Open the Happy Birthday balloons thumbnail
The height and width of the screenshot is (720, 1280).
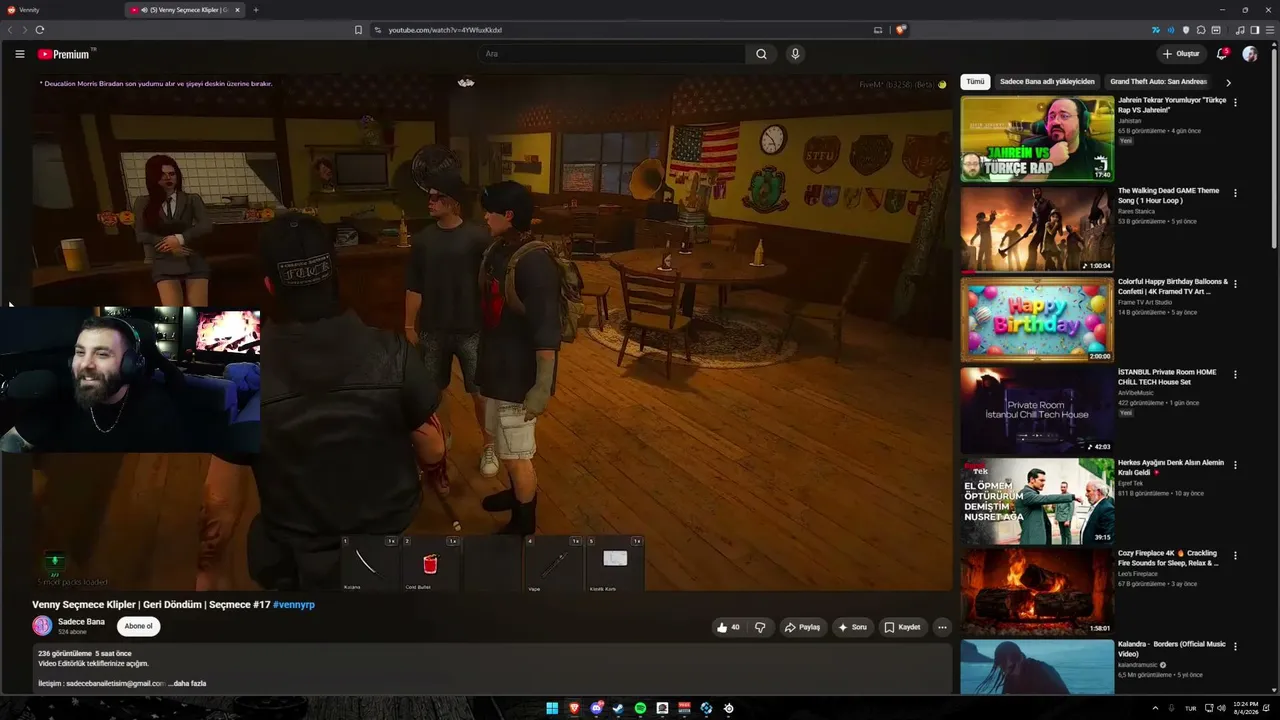tap(1037, 320)
